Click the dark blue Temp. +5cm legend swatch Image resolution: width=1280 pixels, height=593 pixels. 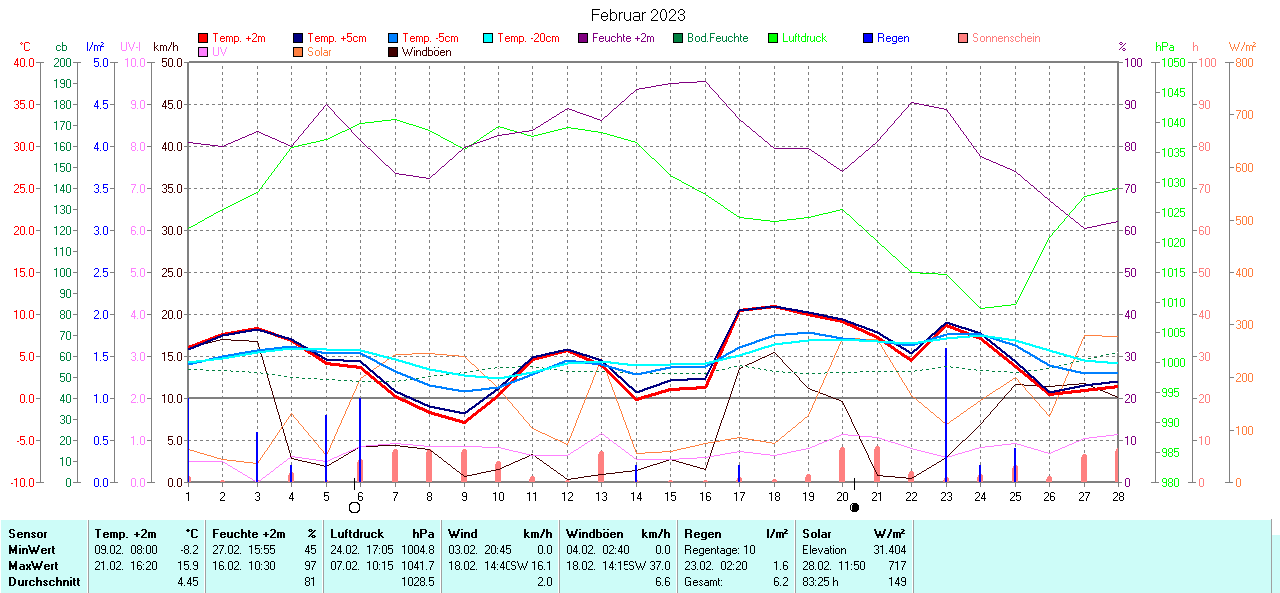(298, 38)
